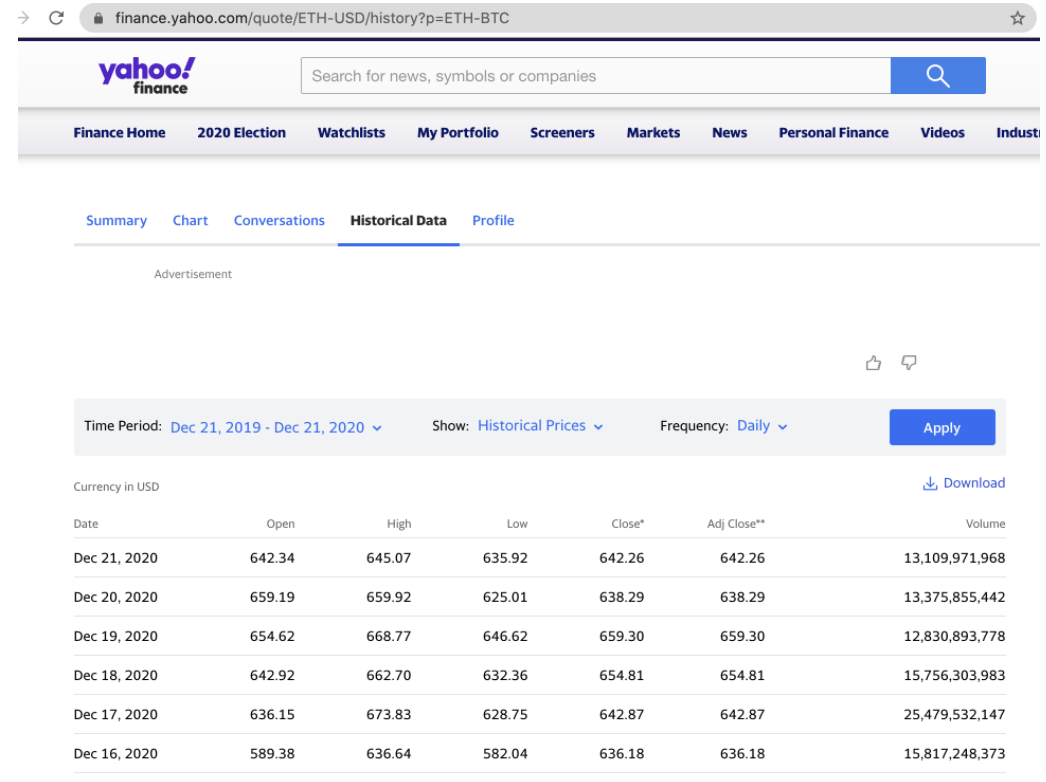Click volume value 12,830,893,778

[954, 637]
